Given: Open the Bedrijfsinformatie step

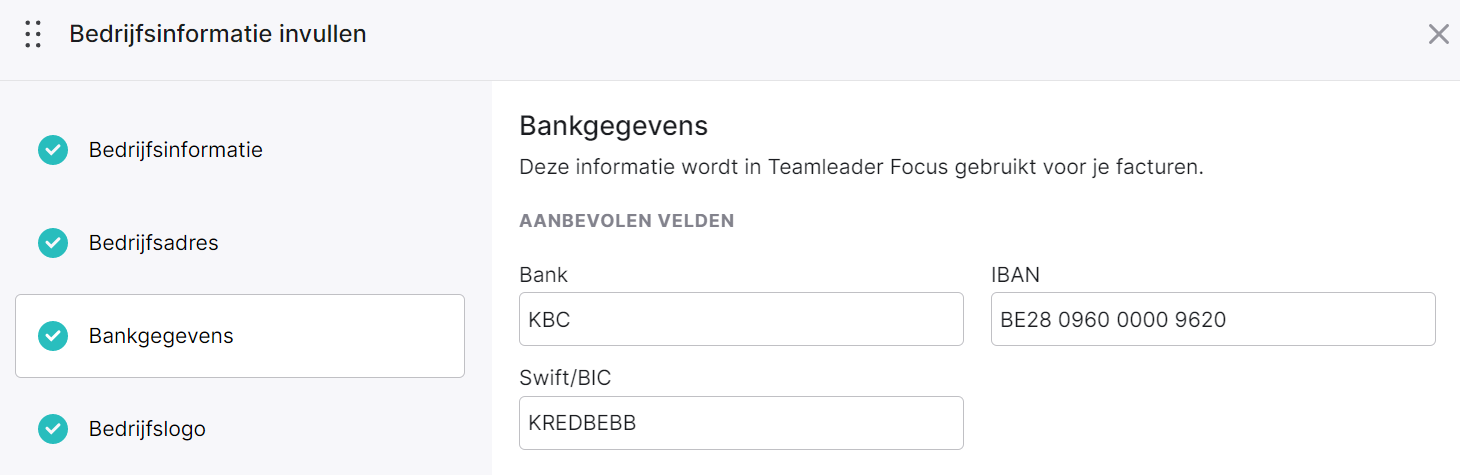Looking at the screenshot, I should [x=240, y=150].
